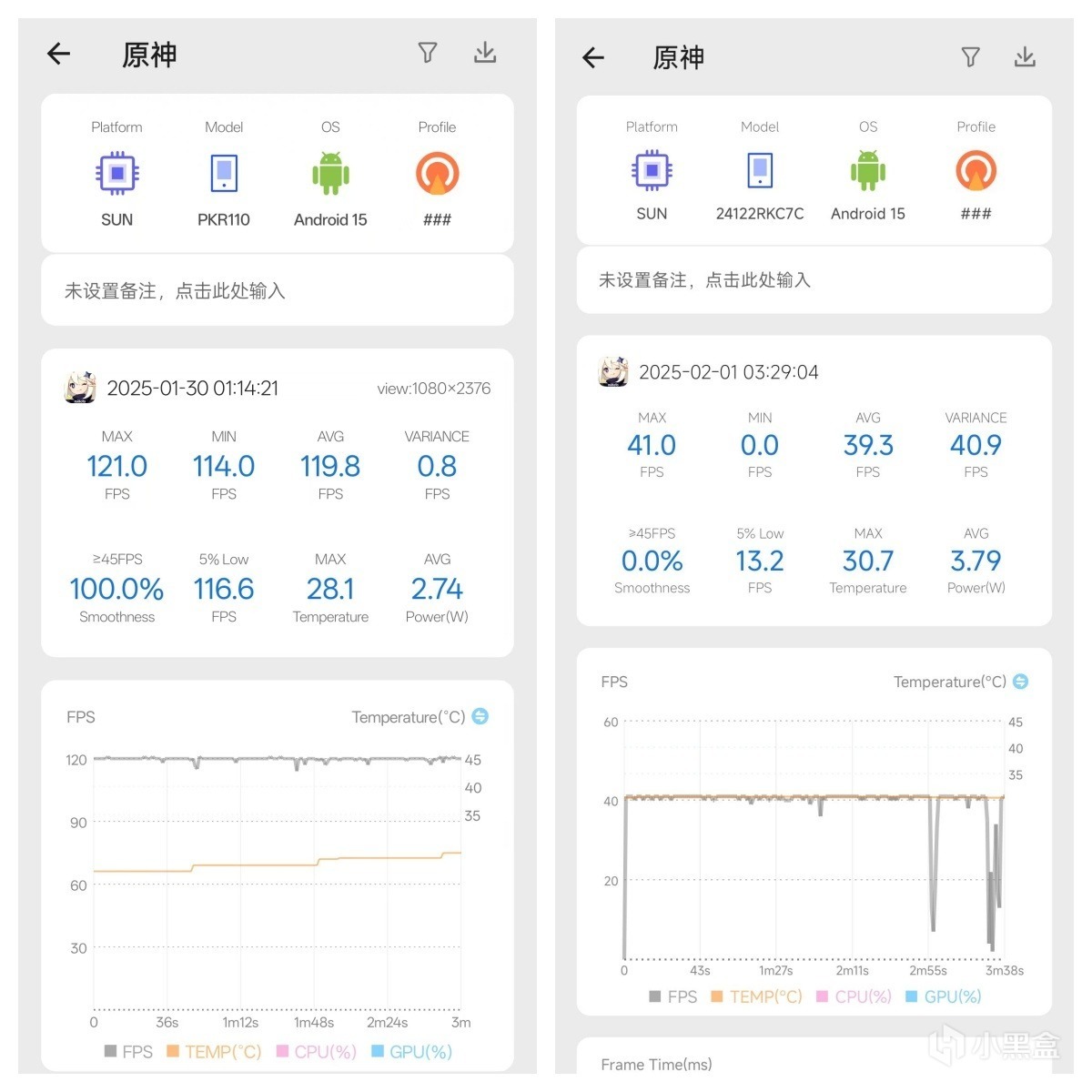Image resolution: width=1092 pixels, height=1092 pixels.
Task: Toggle GPU(%) legend in left chart
Action: [x=412, y=1052]
